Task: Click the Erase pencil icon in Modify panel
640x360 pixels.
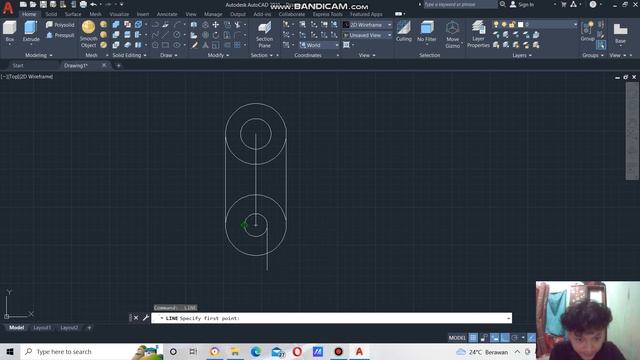Action: coord(195,45)
